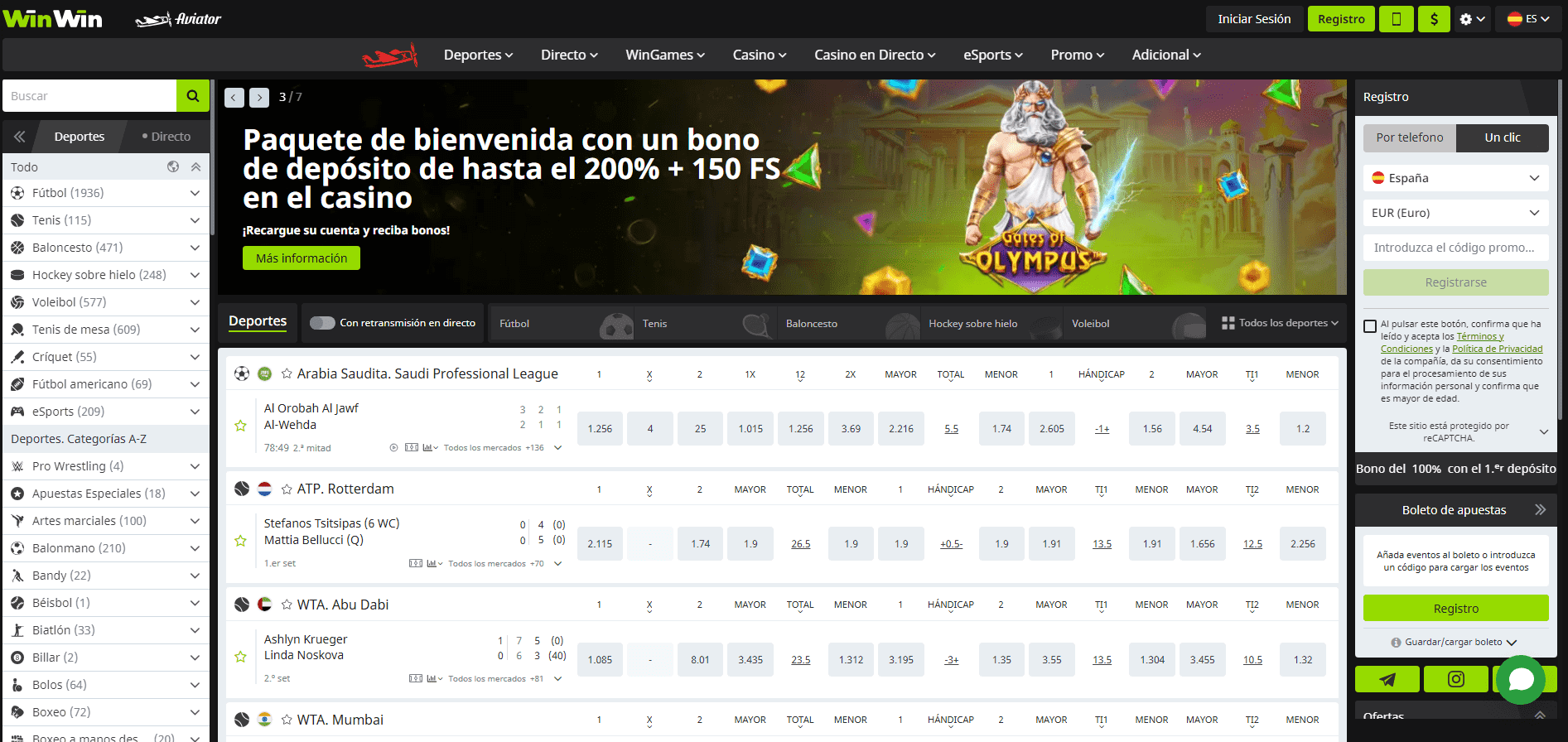This screenshot has width=1568, height=742.
Task: Click Más información on banner
Action: [302, 258]
